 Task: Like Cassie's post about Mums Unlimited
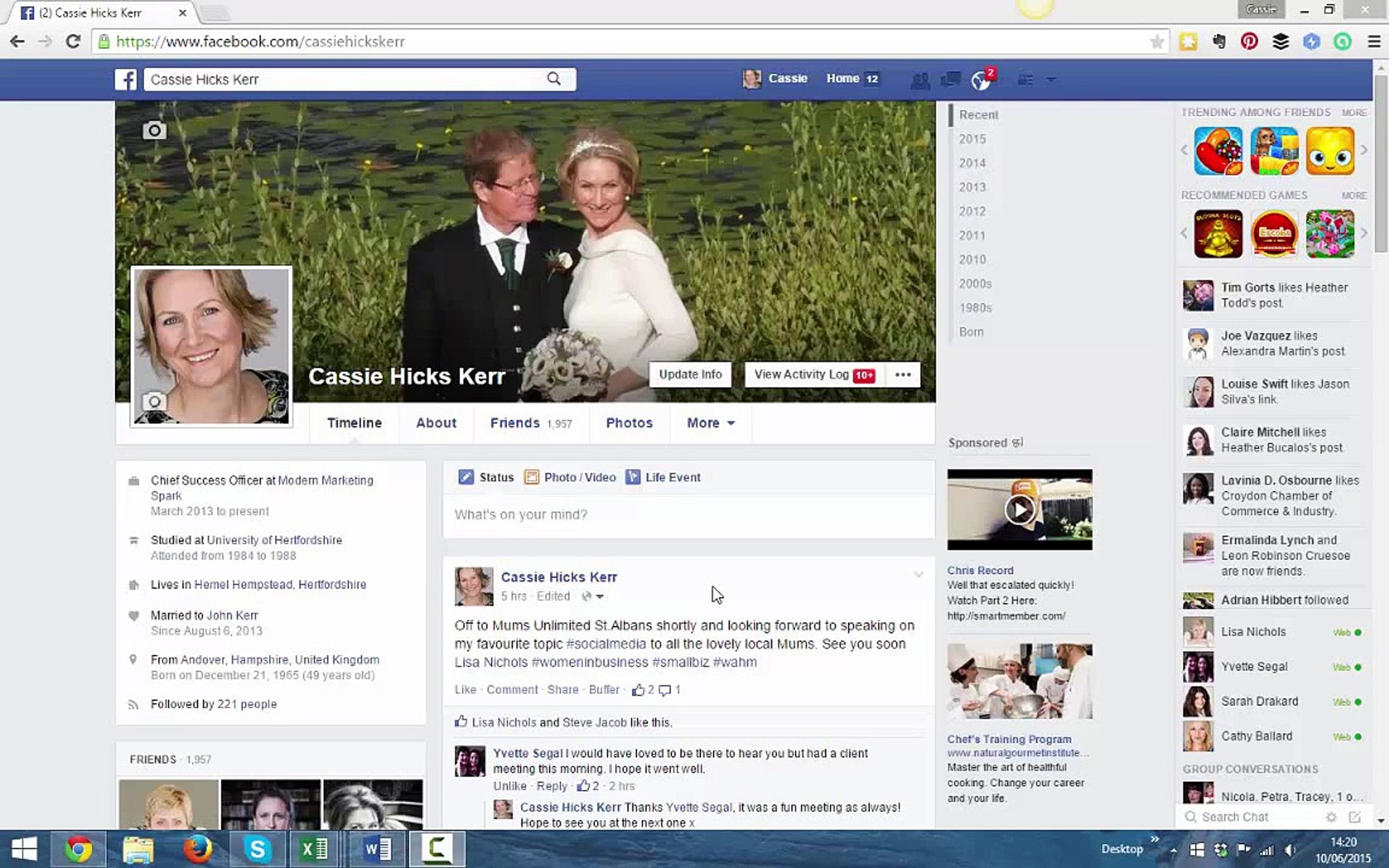(x=465, y=690)
